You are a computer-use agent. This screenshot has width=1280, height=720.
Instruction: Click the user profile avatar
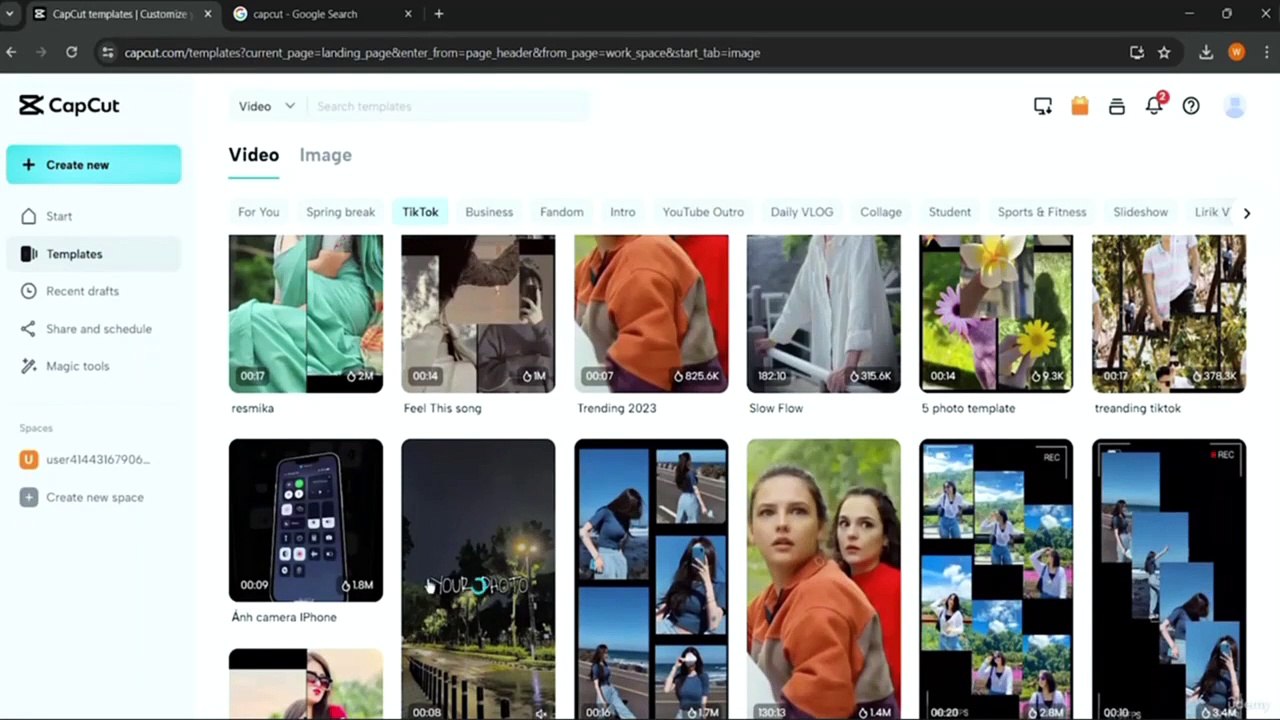(1235, 106)
